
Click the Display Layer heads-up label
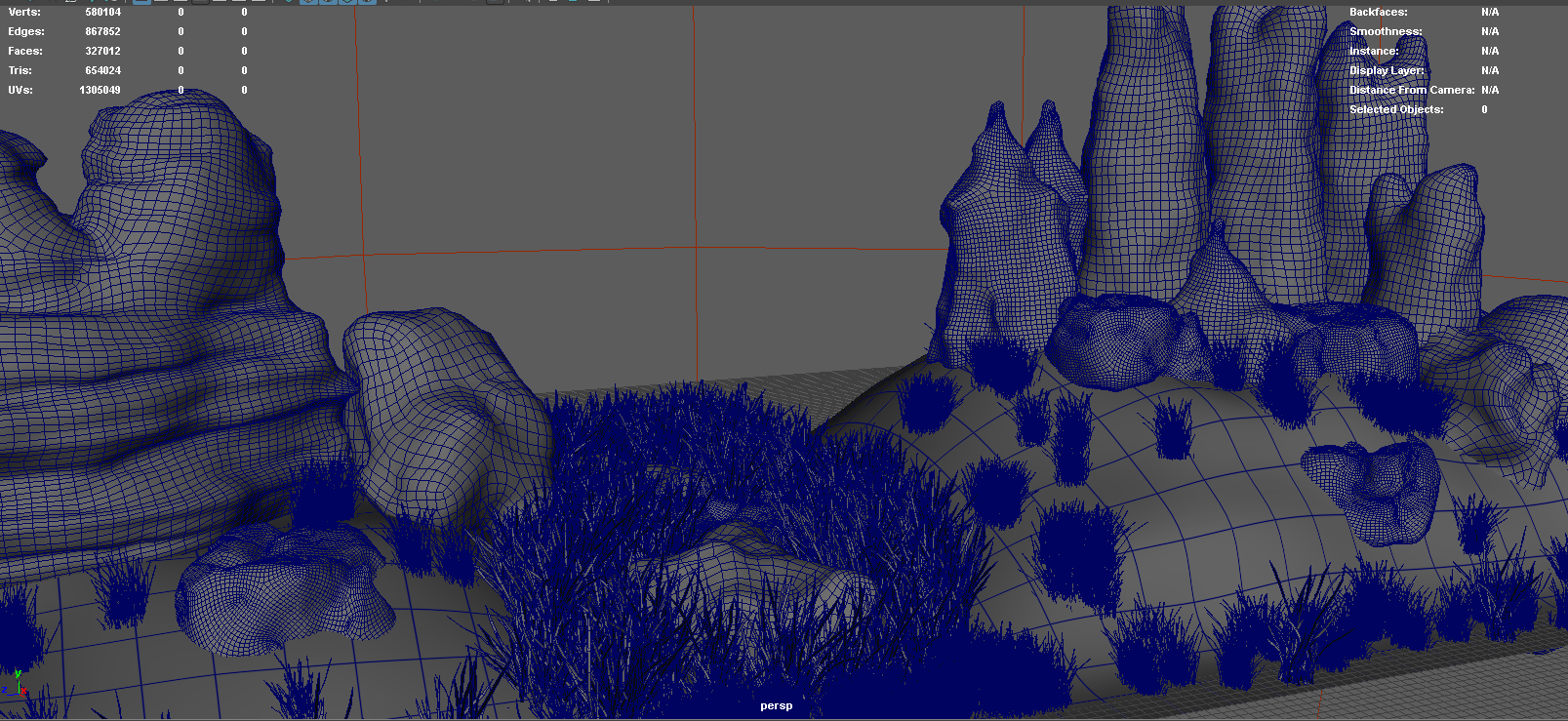[1387, 70]
